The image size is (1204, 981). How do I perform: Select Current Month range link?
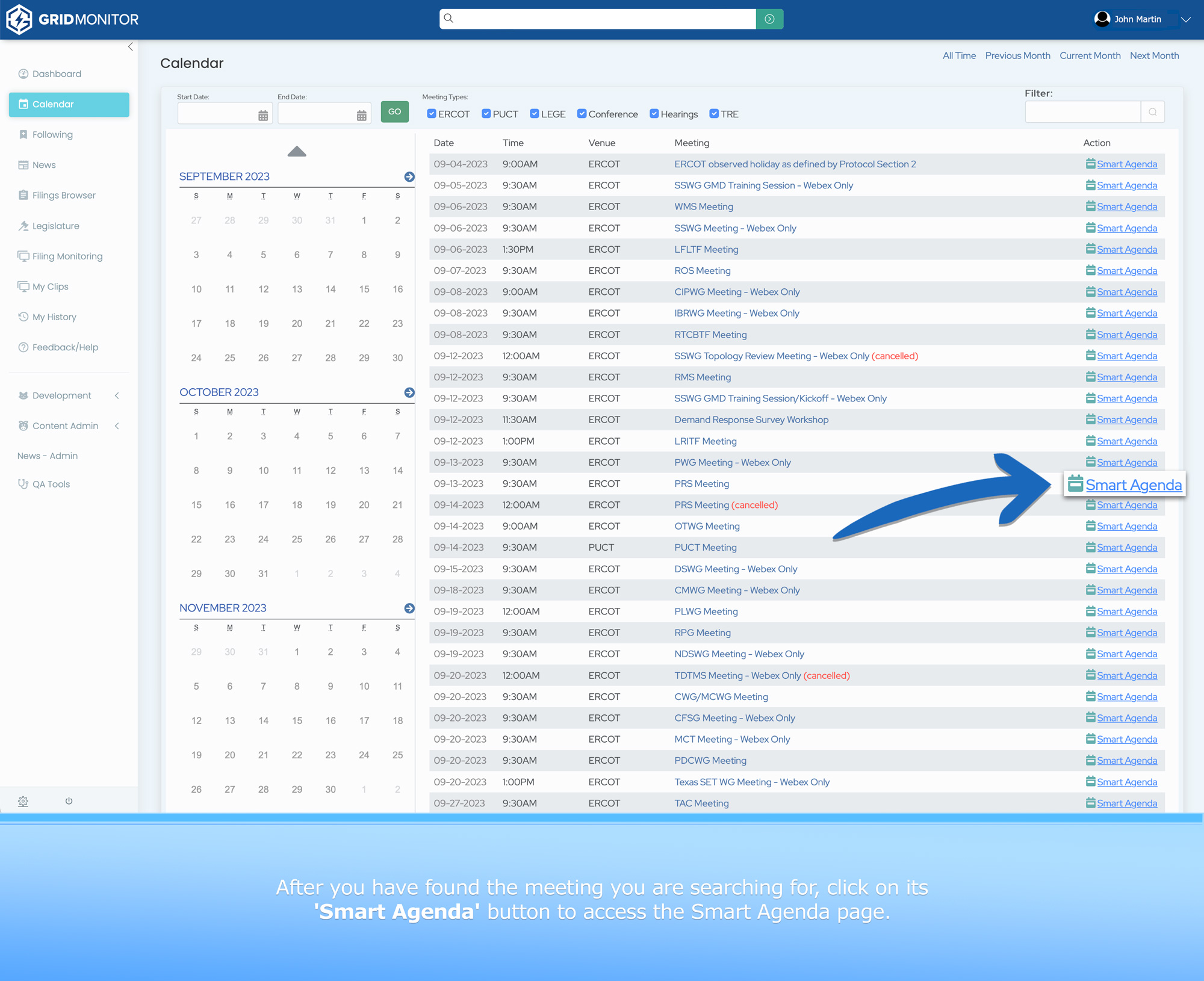coord(1090,56)
